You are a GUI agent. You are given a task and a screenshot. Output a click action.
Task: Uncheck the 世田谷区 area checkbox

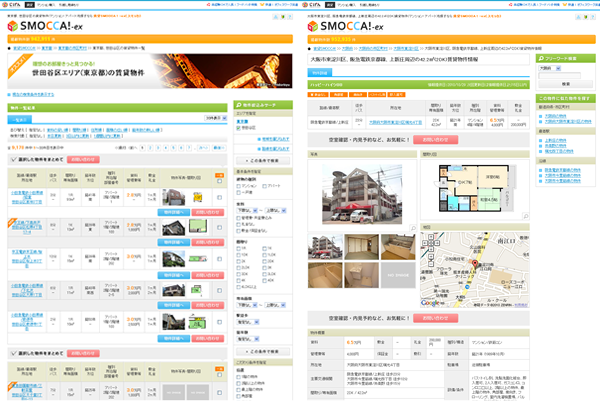238,129
